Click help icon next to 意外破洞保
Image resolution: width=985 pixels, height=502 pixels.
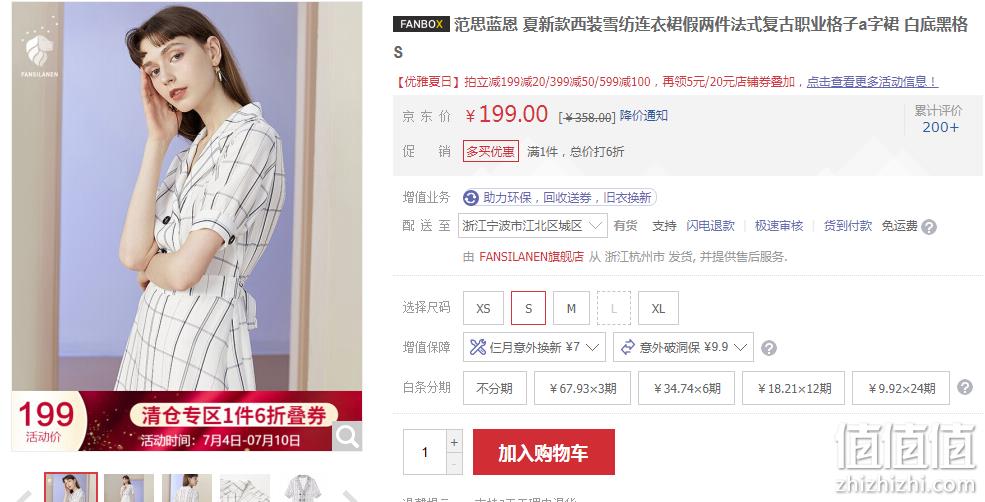coord(768,348)
